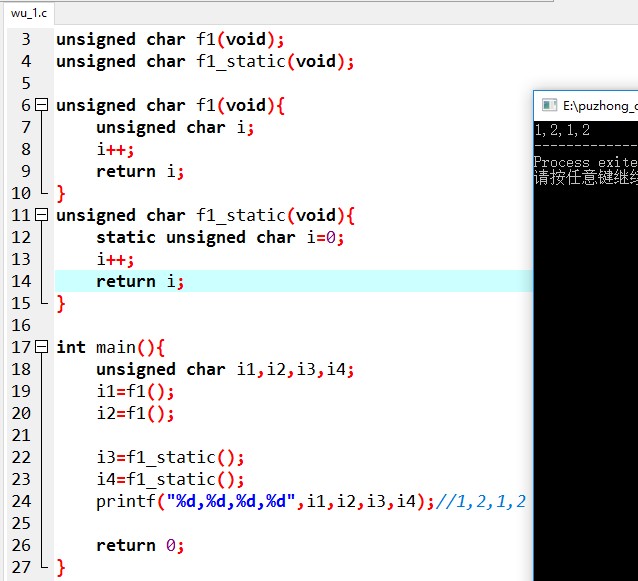Click the console title bar path text
The width and height of the screenshot is (638, 581).
coord(600,106)
